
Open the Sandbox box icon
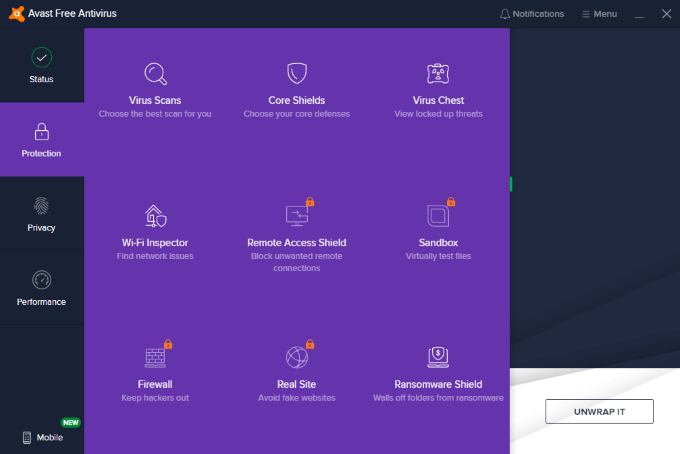tap(438, 216)
